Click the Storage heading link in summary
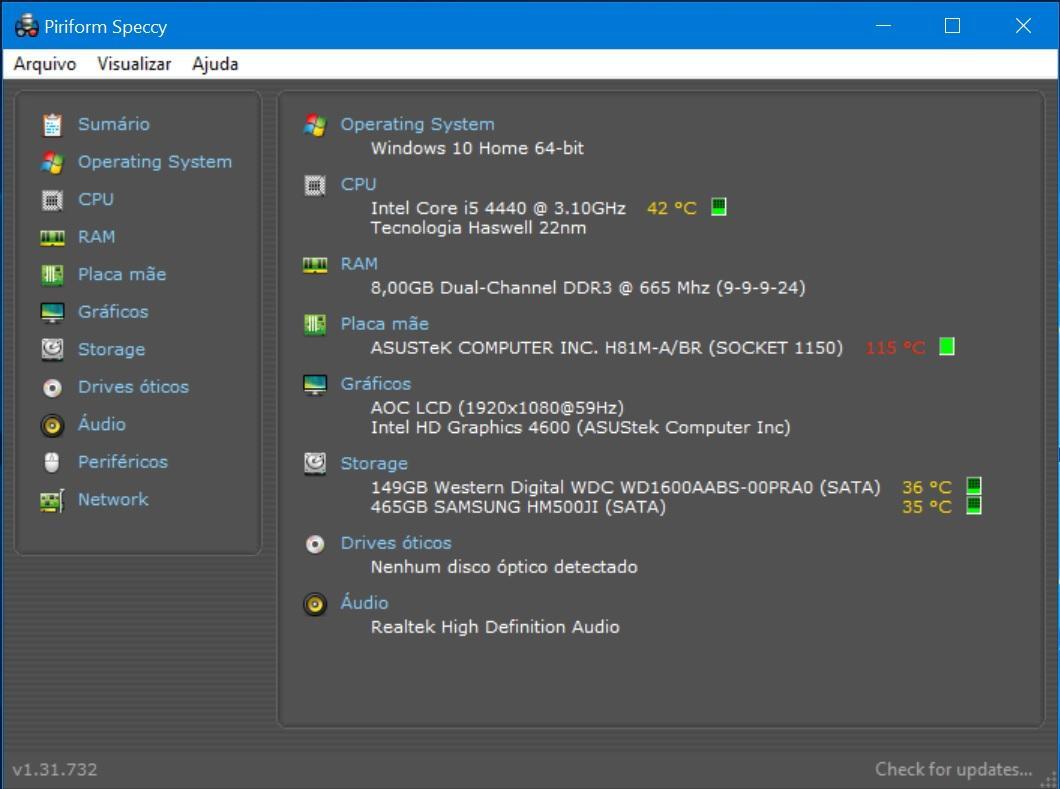 tap(374, 464)
